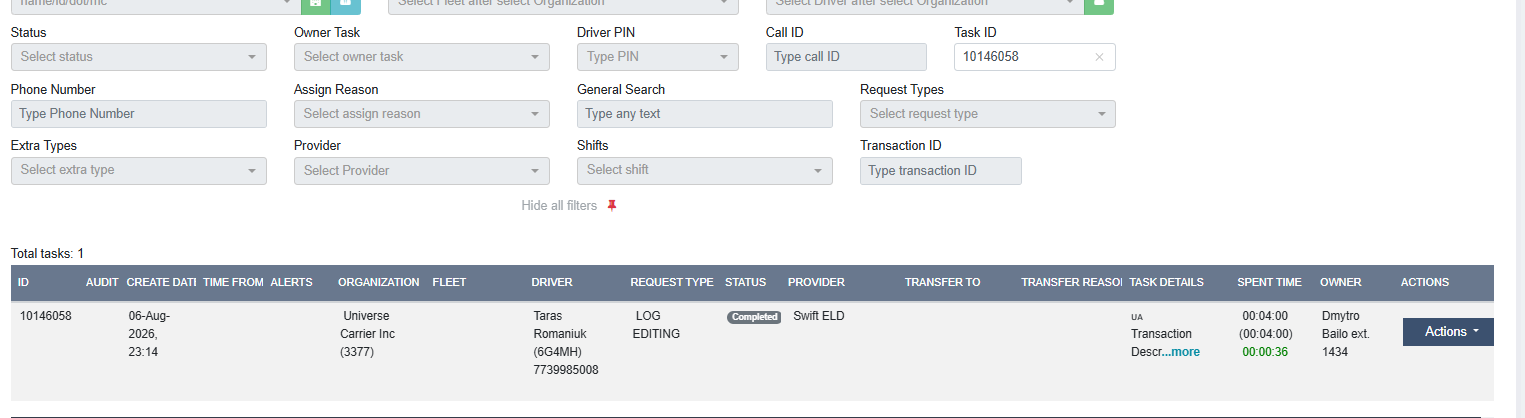Open the Request Types dropdown
1525x418 pixels.
point(988,114)
